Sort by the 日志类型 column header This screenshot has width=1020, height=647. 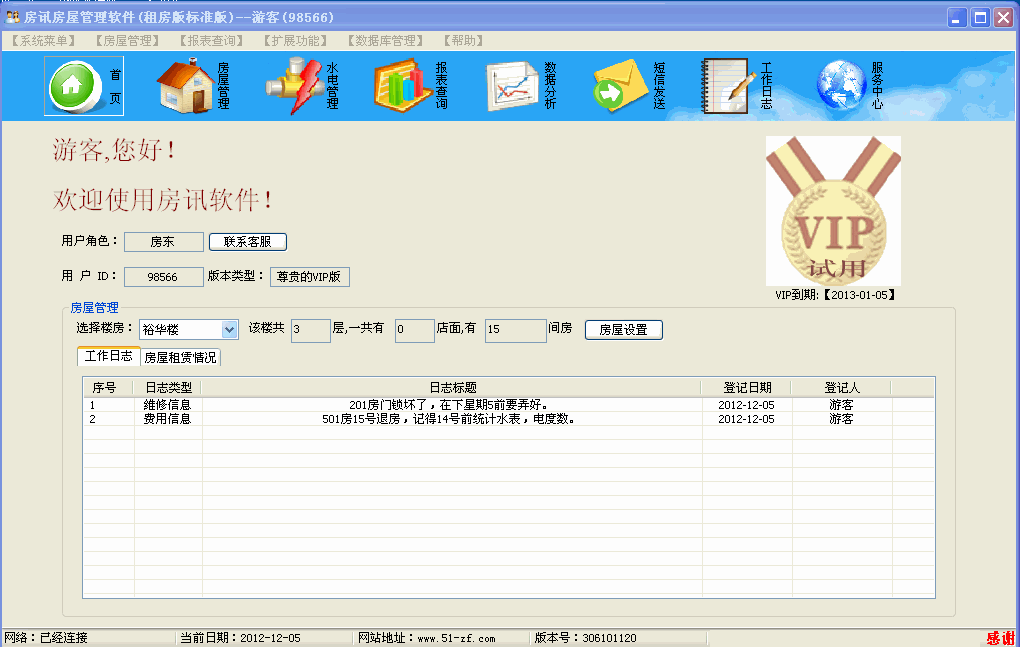coord(168,388)
